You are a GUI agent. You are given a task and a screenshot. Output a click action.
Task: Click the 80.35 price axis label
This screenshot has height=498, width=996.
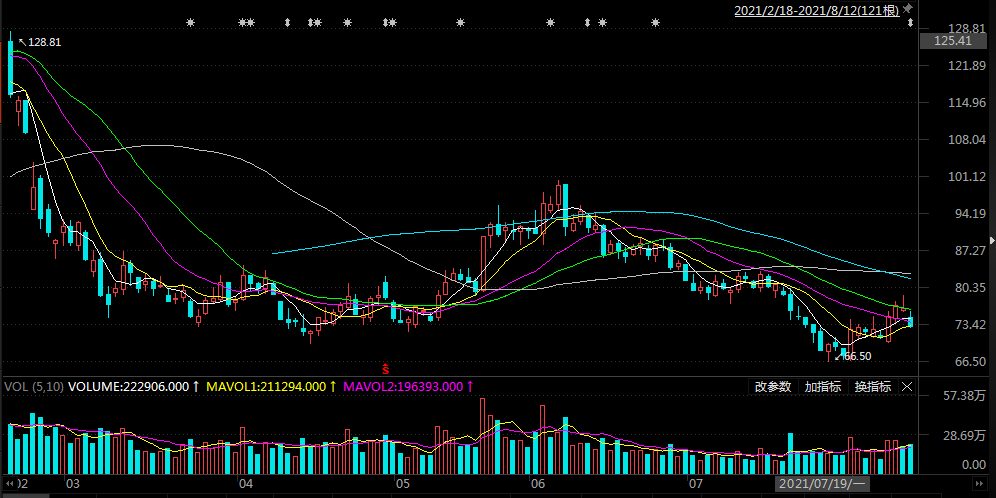coord(970,287)
